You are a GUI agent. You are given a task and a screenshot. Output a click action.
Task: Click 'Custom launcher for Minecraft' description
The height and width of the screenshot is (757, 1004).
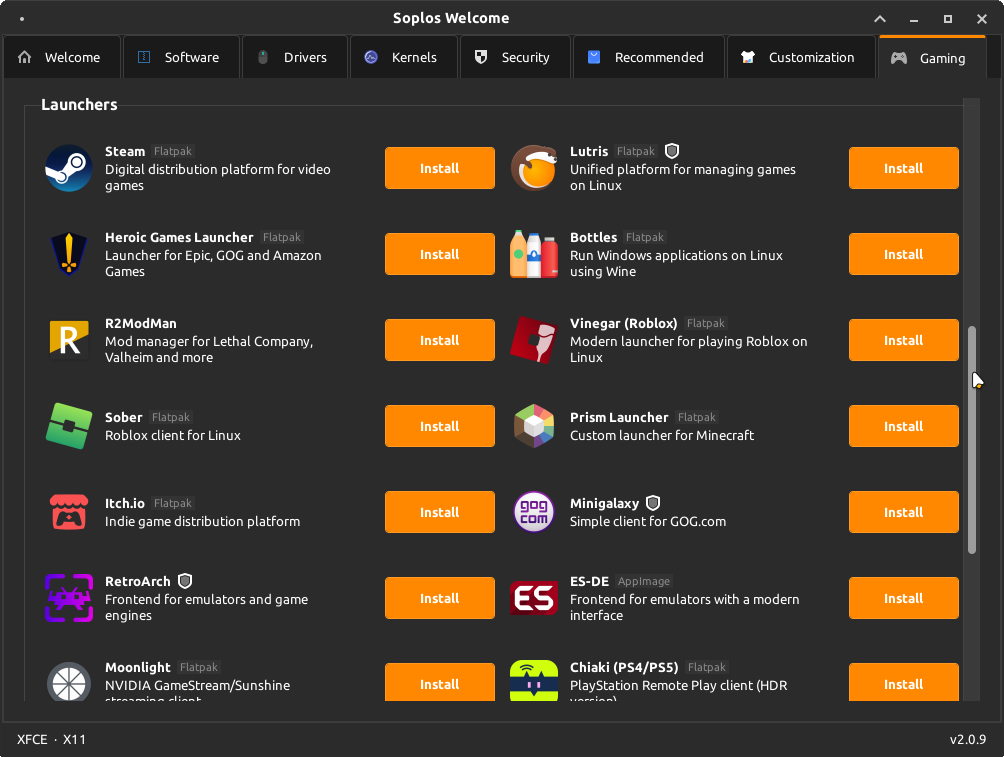coord(662,435)
